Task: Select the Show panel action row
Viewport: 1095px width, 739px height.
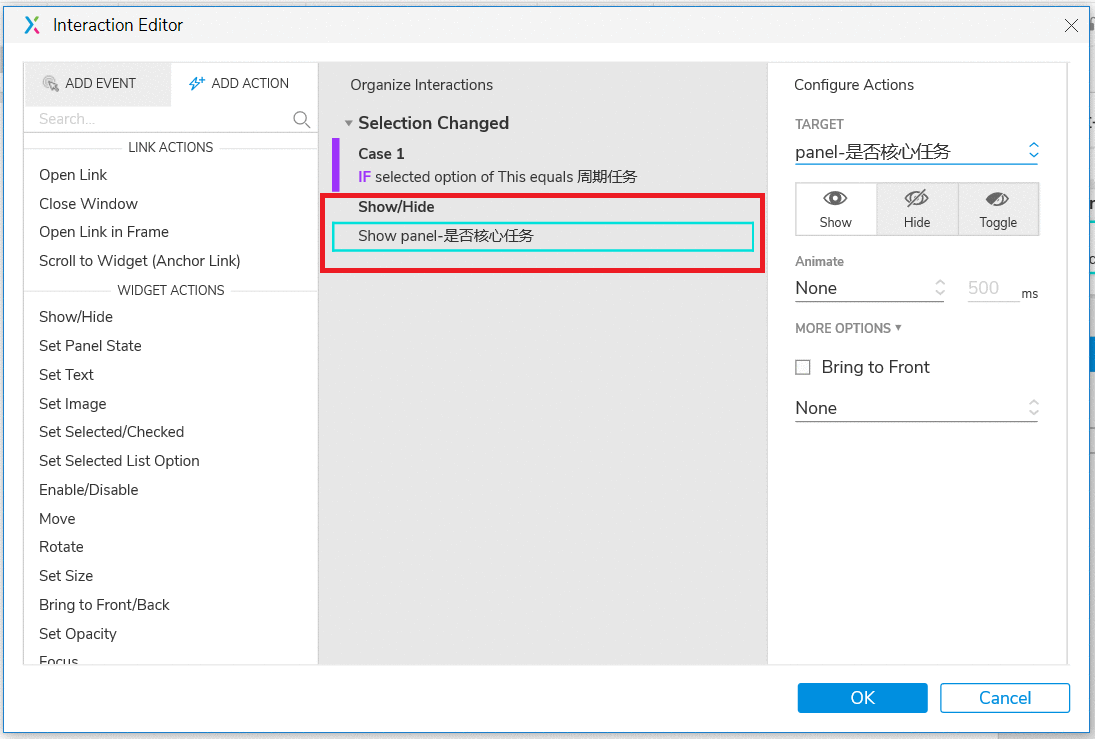Action: pos(543,236)
